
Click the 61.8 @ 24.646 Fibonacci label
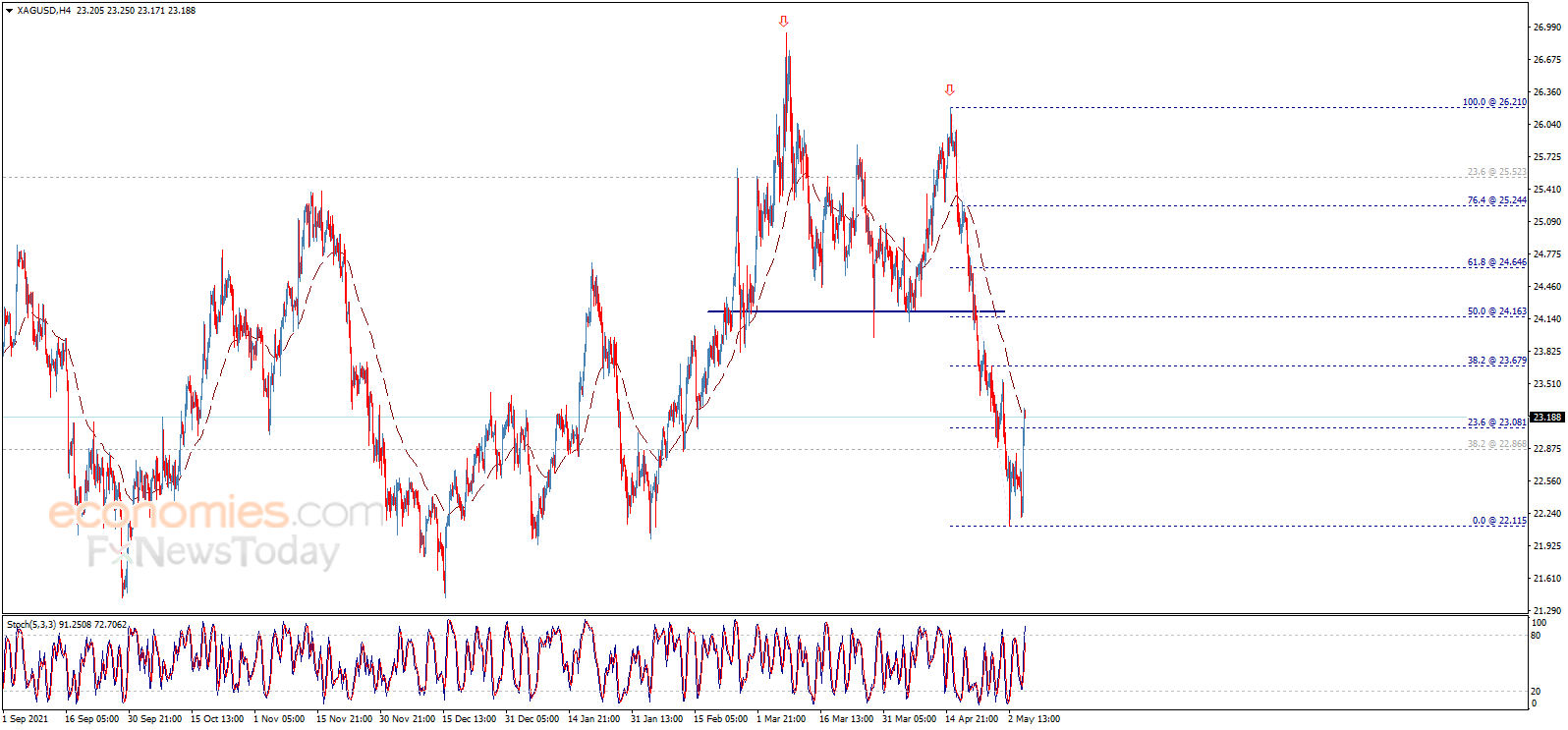1496,262
